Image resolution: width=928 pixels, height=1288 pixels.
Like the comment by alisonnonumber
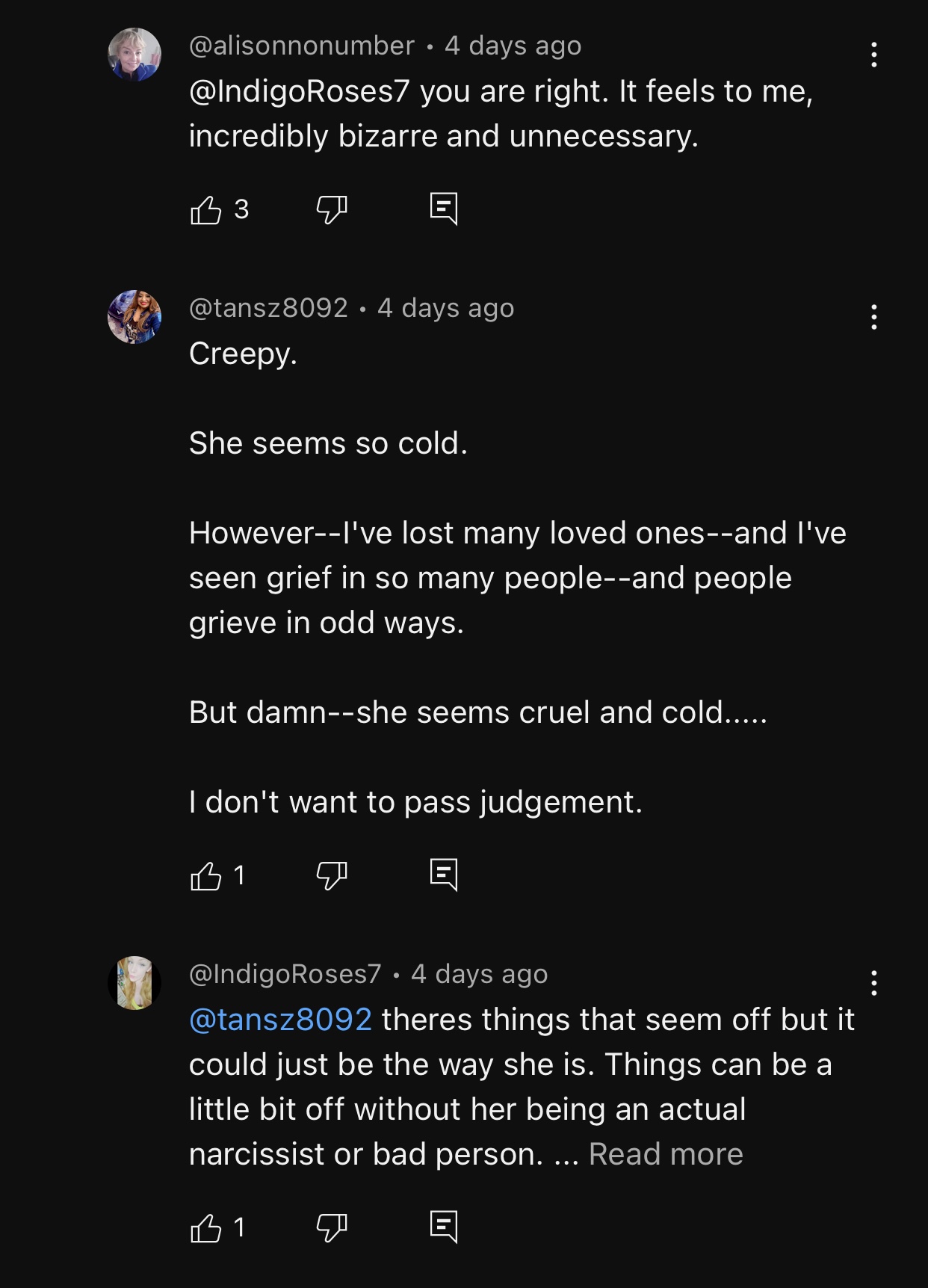206,210
